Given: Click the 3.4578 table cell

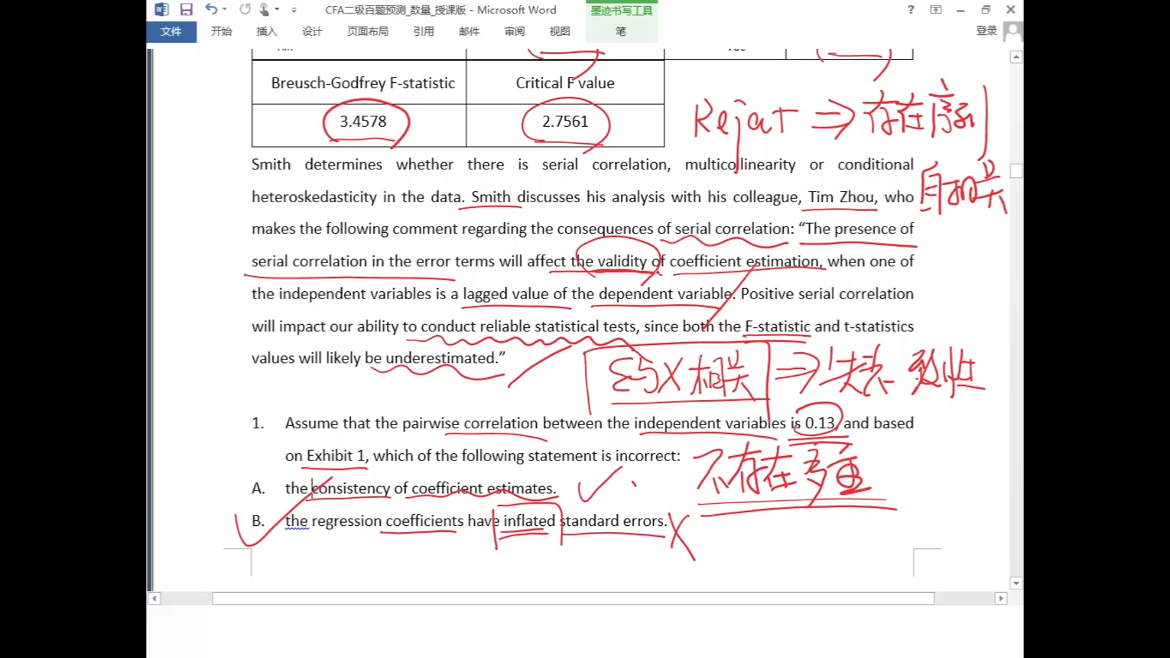Looking at the screenshot, I should pos(359,125).
